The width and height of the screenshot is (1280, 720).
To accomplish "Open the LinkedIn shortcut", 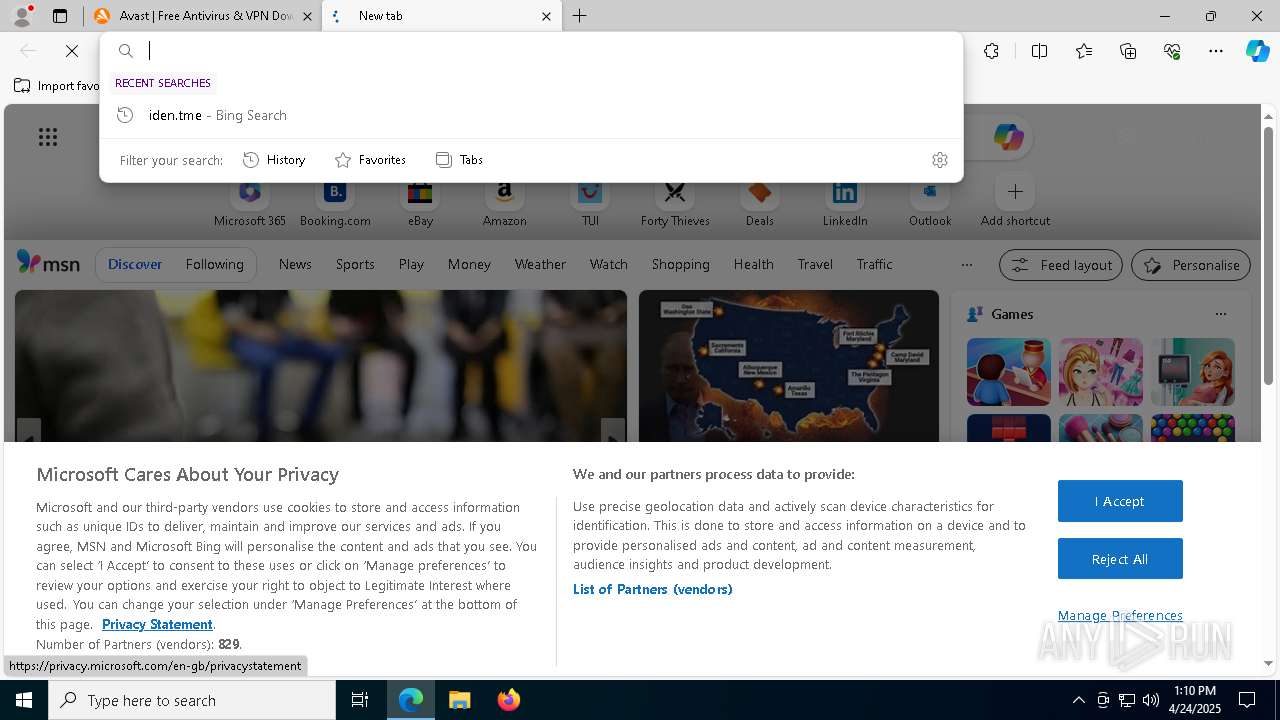I will [x=845, y=203].
